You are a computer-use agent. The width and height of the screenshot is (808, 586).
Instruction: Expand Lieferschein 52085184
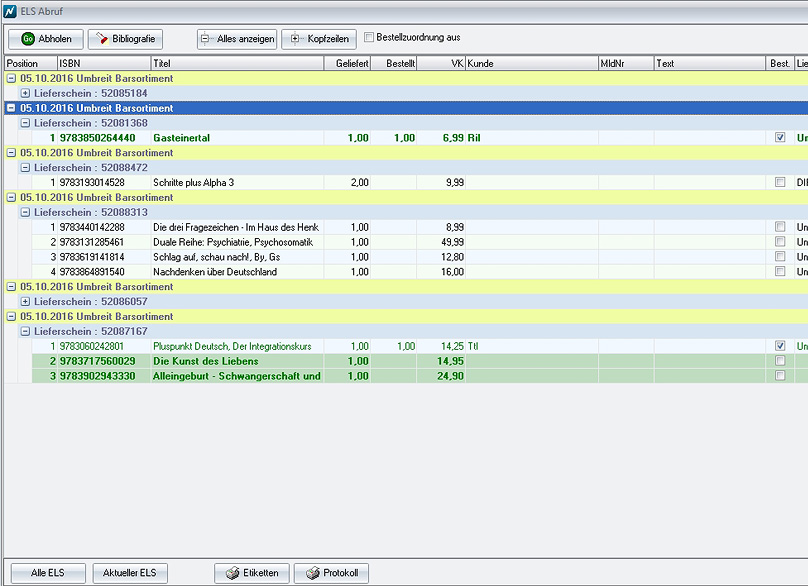[x=25, y=93]
